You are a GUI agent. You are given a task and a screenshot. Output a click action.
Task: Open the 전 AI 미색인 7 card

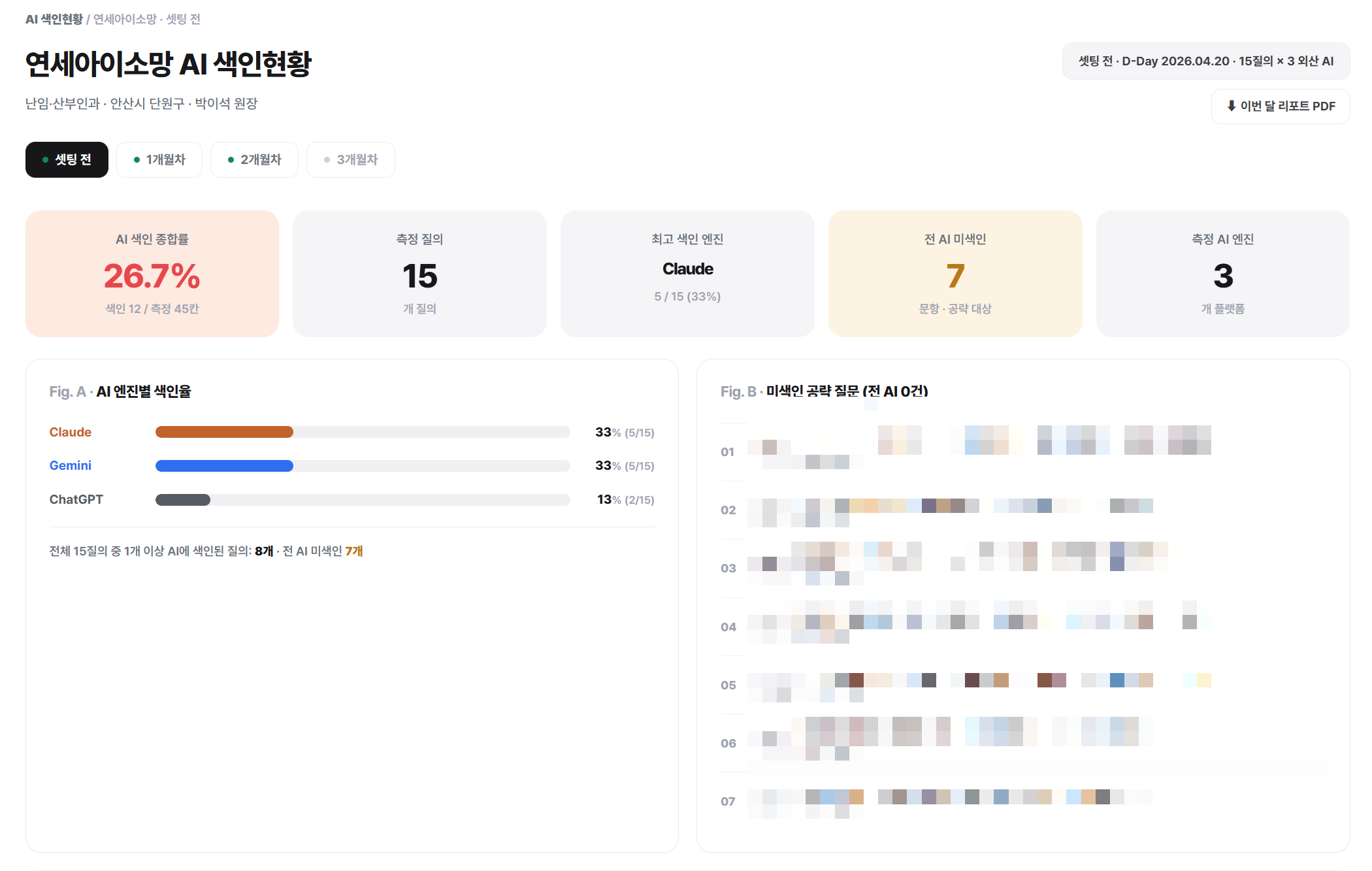(955, 273)
